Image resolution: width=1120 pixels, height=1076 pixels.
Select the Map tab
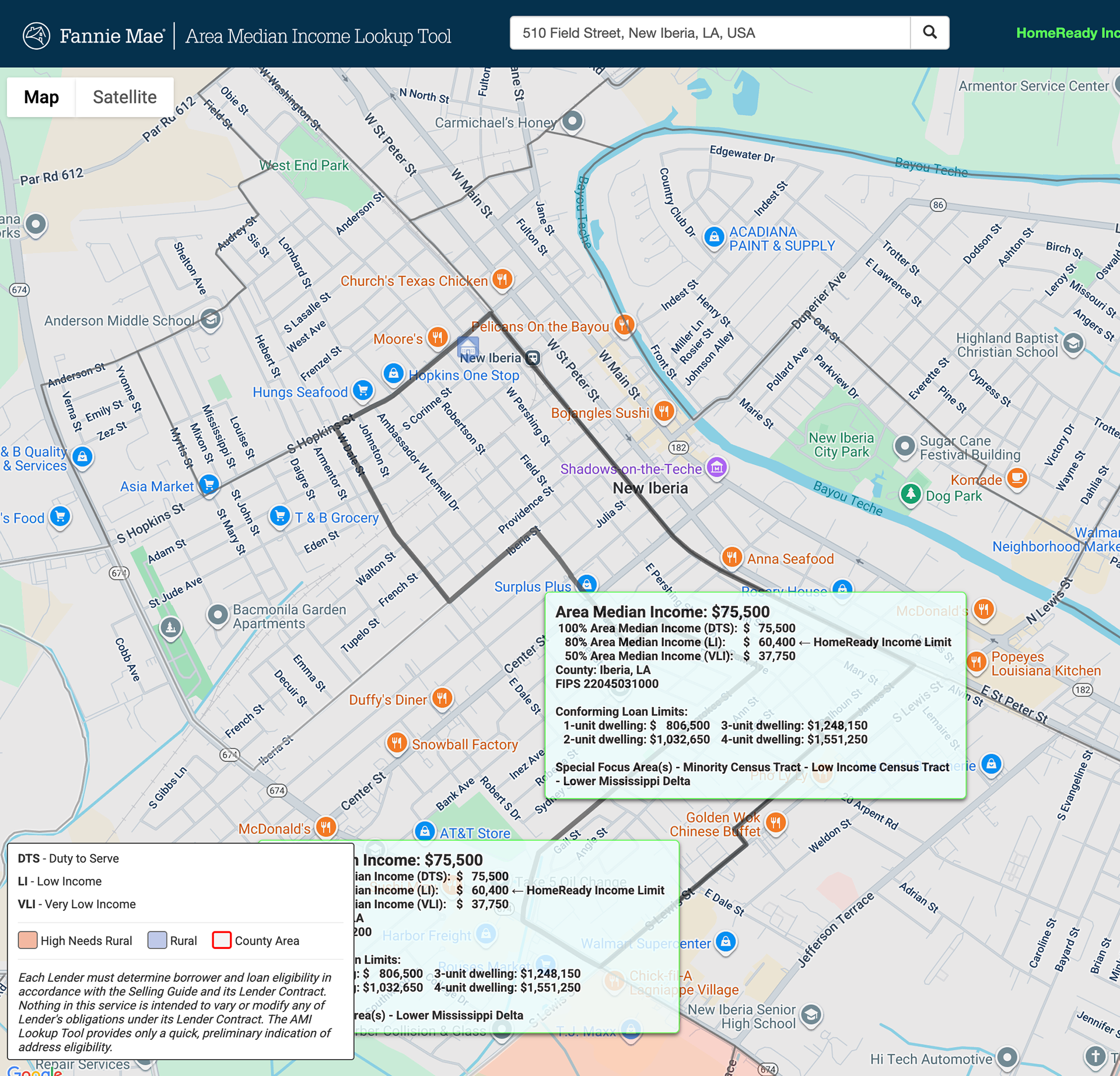coord(41,97)
